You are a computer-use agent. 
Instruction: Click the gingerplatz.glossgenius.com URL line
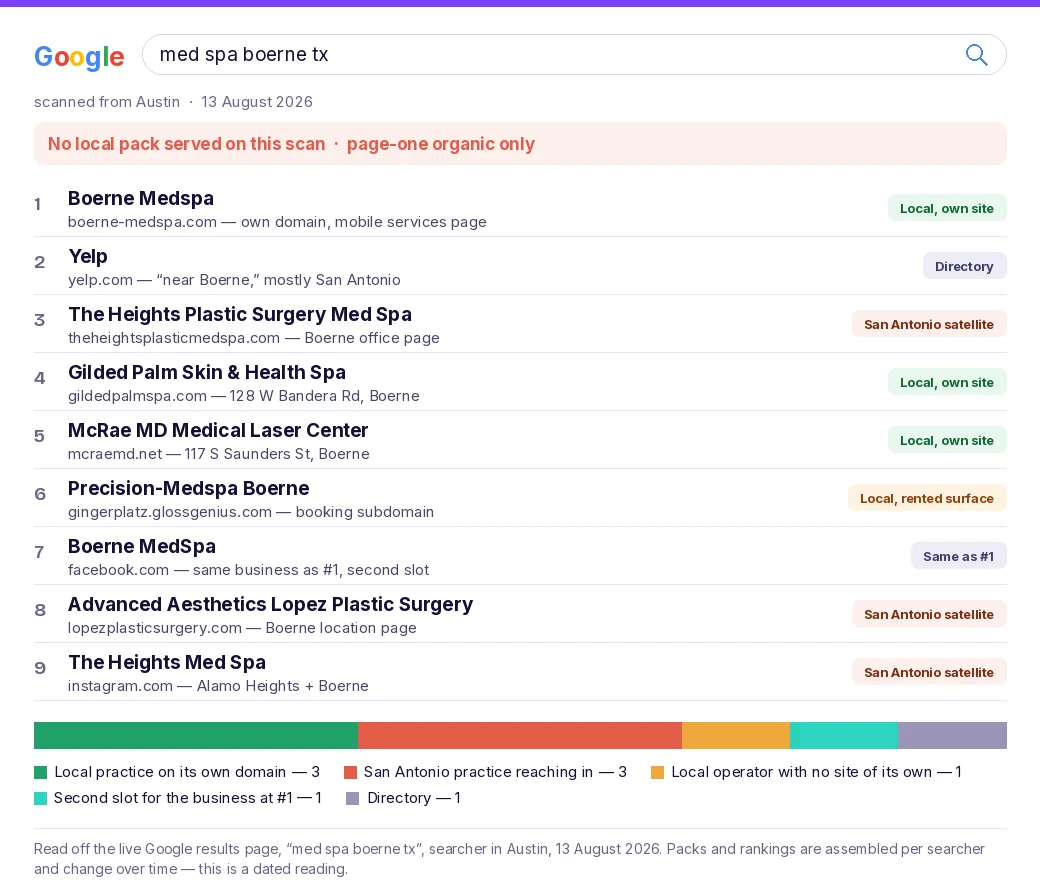tap(251, 512)
